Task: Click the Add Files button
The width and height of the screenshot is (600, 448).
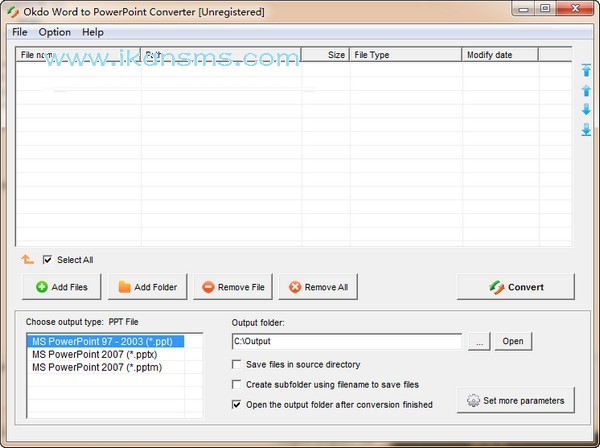Action: [62, 287]
